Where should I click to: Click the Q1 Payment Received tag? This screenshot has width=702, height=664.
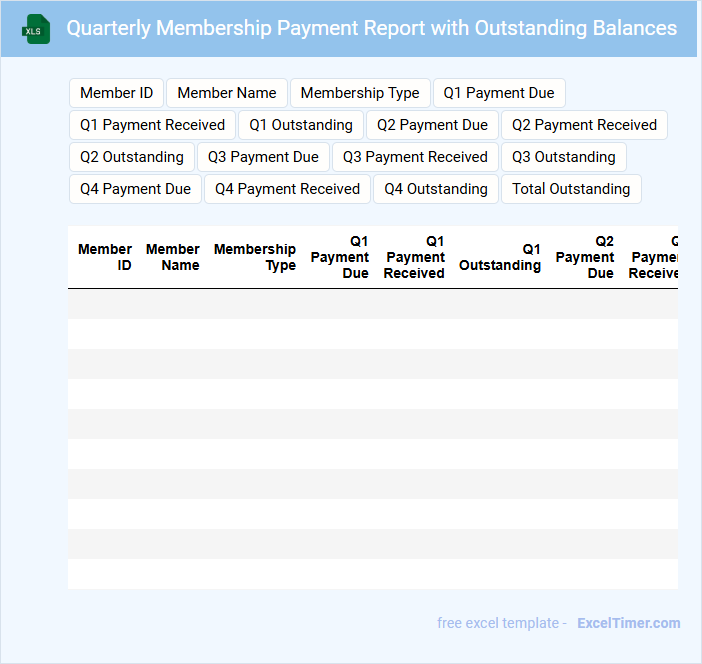[x=152, y=125]
